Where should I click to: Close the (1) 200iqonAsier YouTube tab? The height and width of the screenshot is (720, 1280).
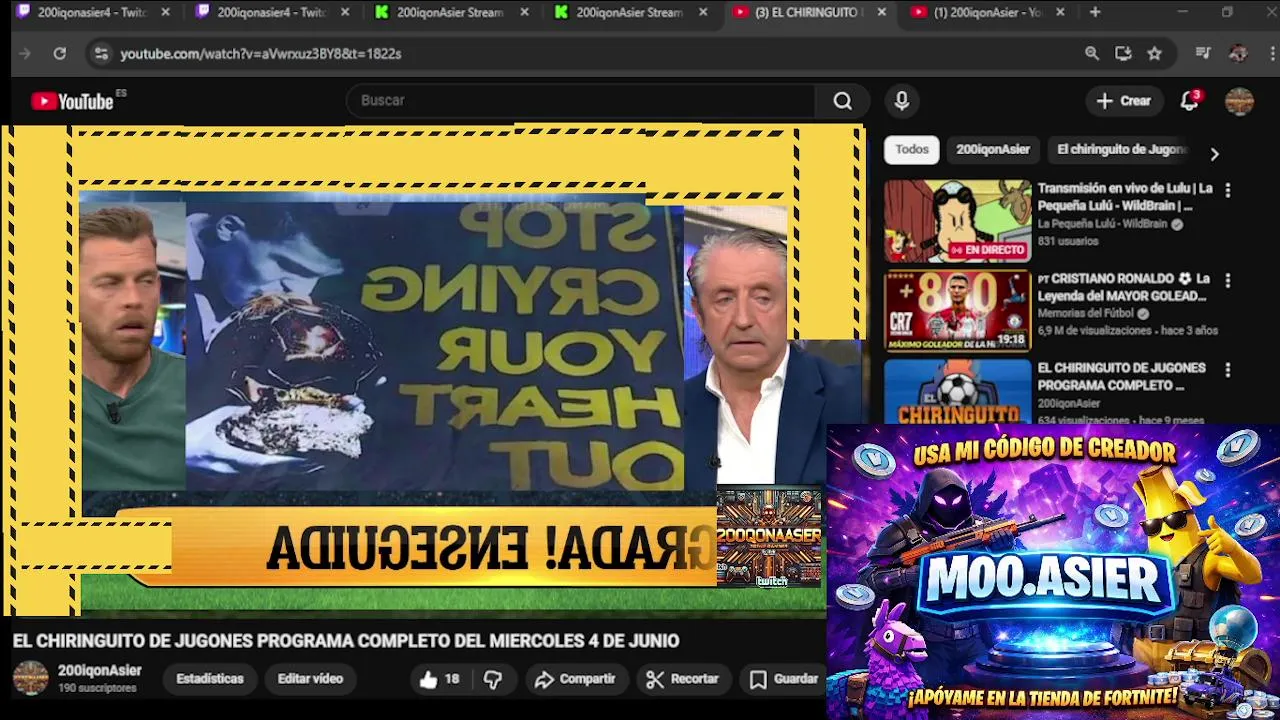click(1060, 12)
